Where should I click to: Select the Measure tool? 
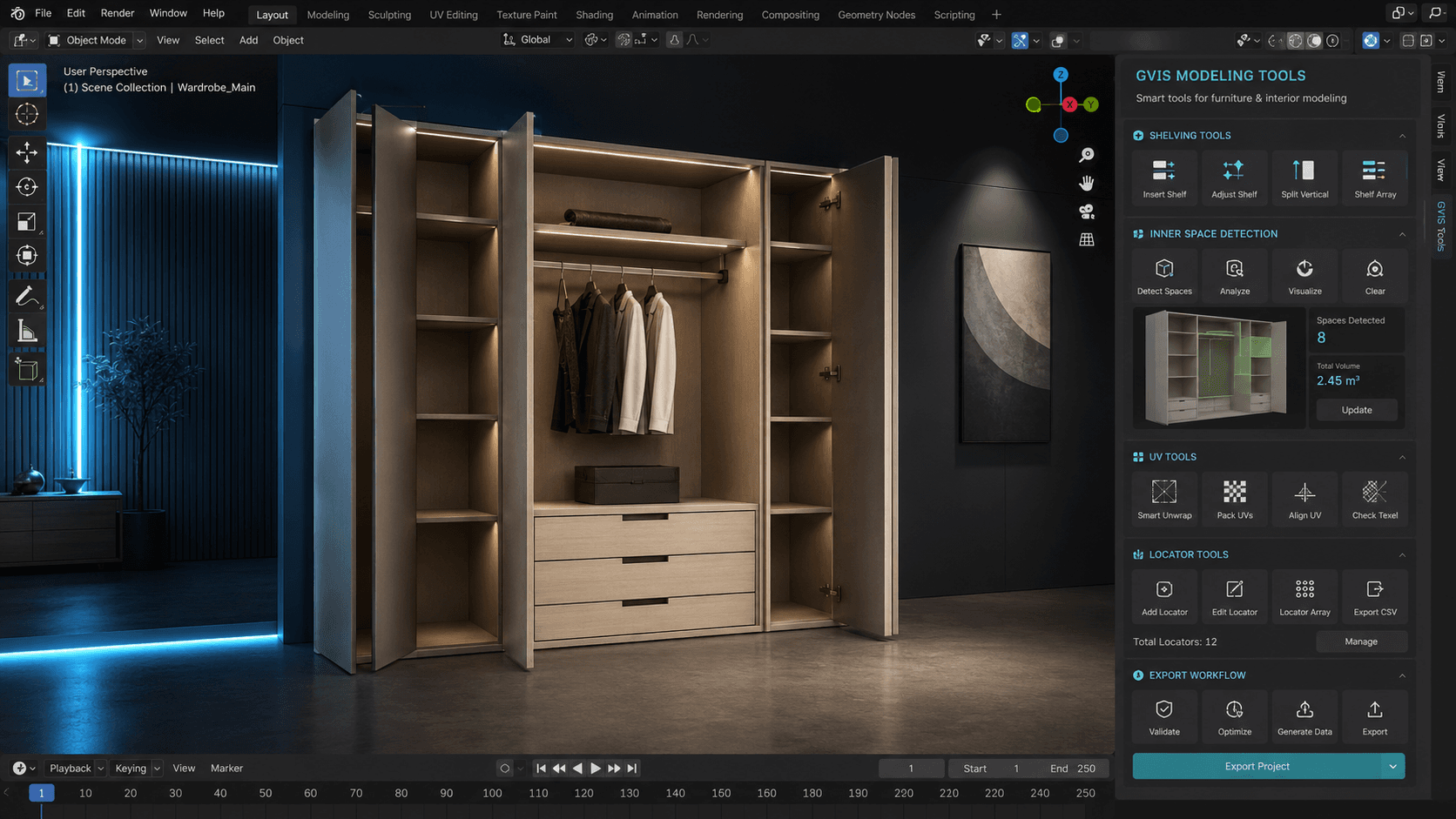(27, 332)
